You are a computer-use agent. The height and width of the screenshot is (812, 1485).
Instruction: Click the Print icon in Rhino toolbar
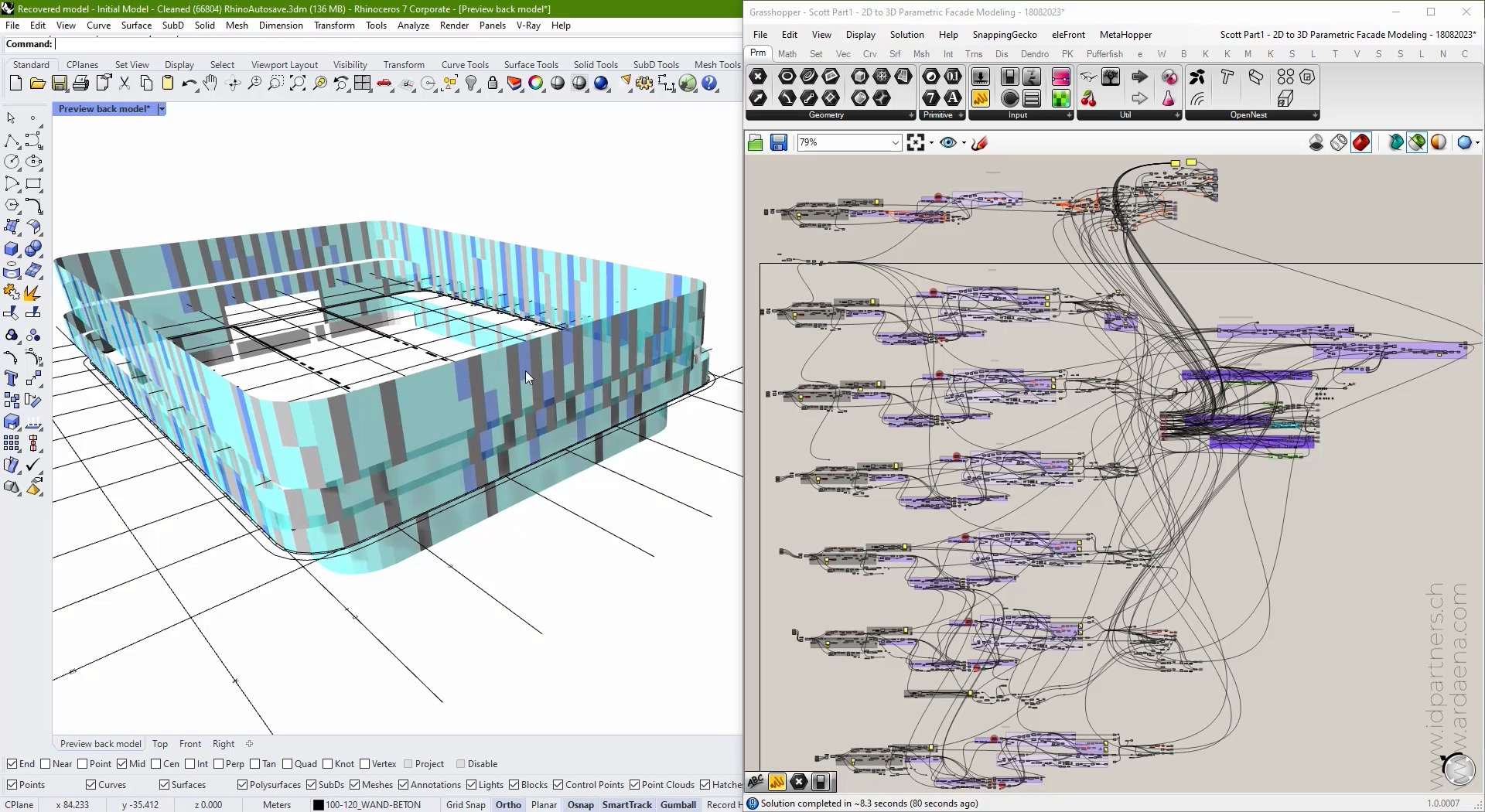(x=80, y=84)
